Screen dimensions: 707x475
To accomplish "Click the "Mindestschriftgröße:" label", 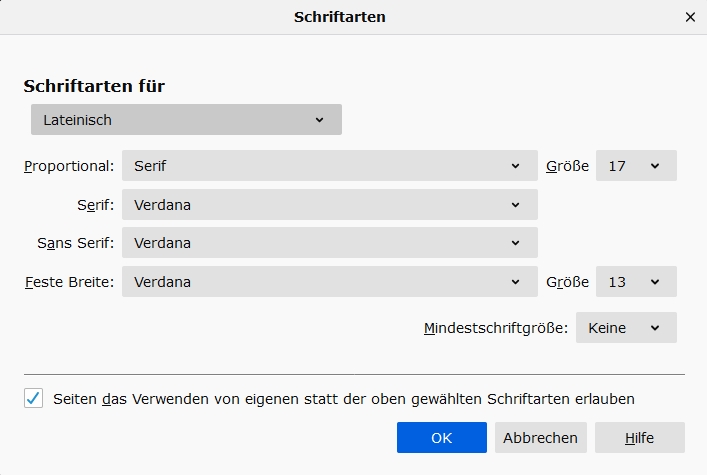I will pyautogui.click(x=496, y=328).
